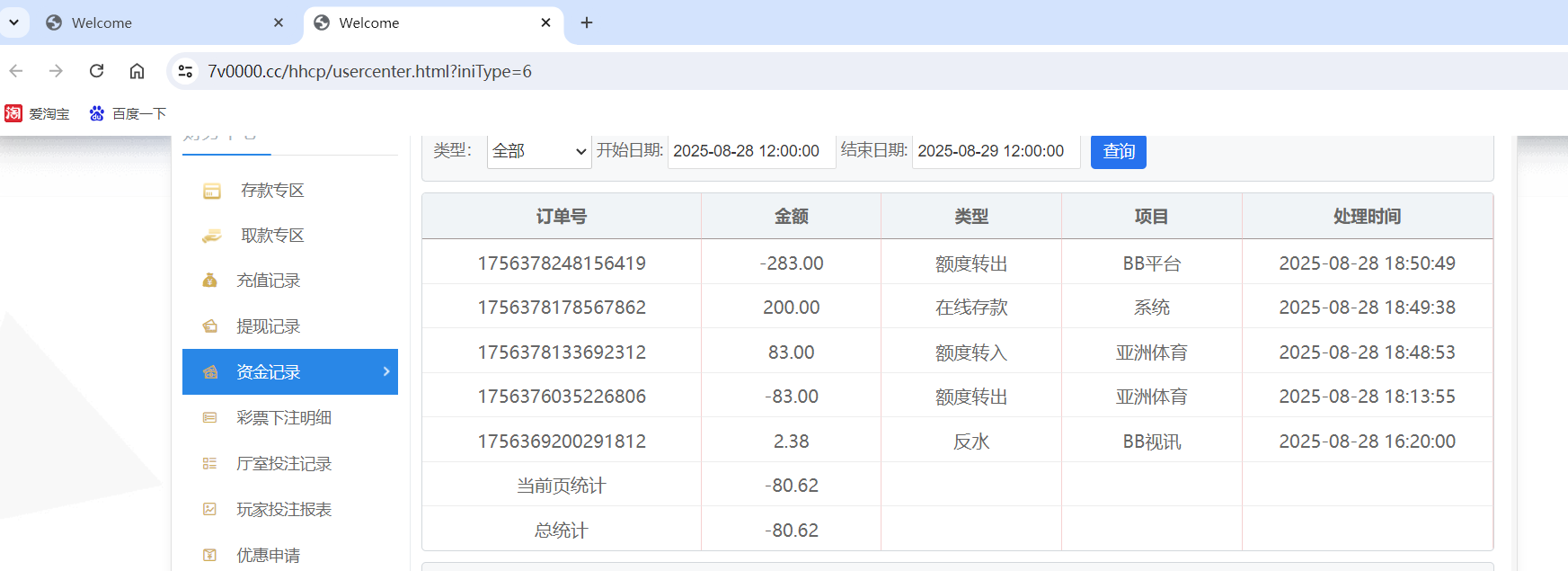The height and width of the screenshot is (571, 1568).
Task: Click the 取款专区 withdrawal icon
Action: (x=212, y=236)
